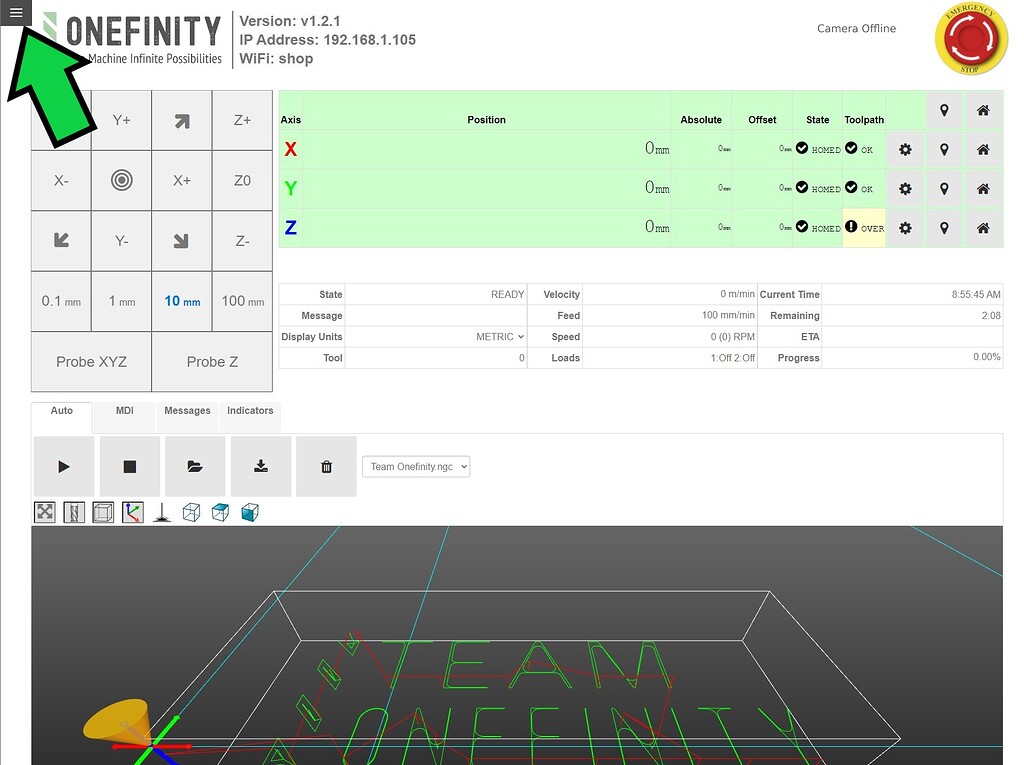Open the hamburger menu
1024x765 pixels.
point(16,12)
